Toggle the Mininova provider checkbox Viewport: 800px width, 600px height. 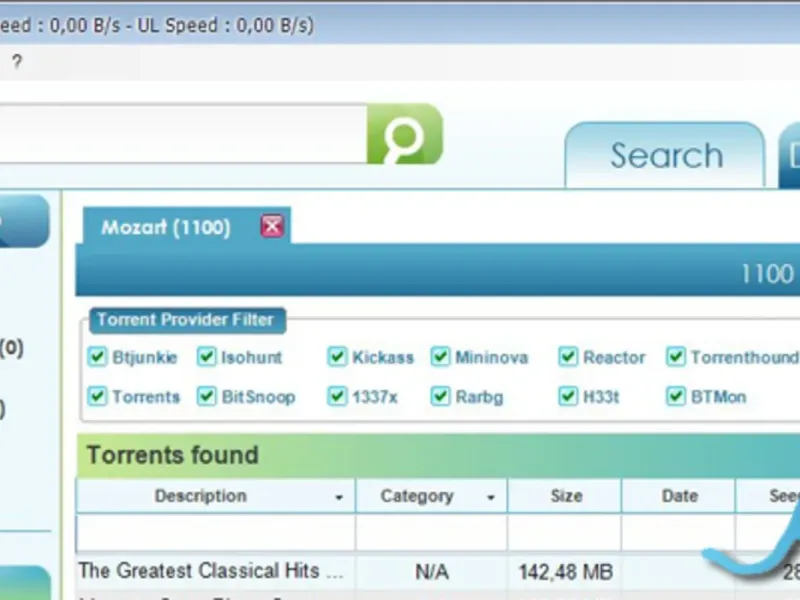click(440, 357)
